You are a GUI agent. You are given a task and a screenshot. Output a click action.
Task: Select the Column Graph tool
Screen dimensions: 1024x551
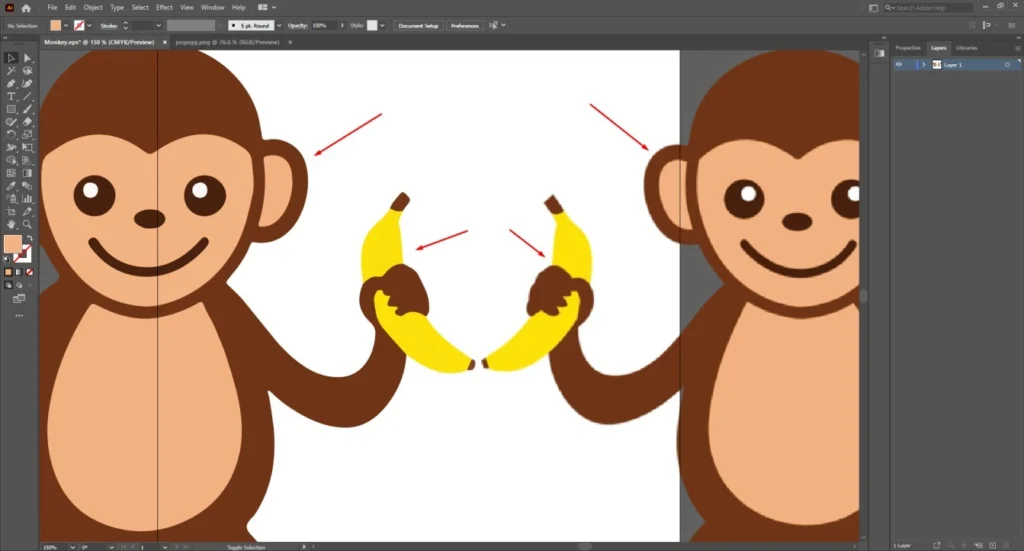pos(27,198)
